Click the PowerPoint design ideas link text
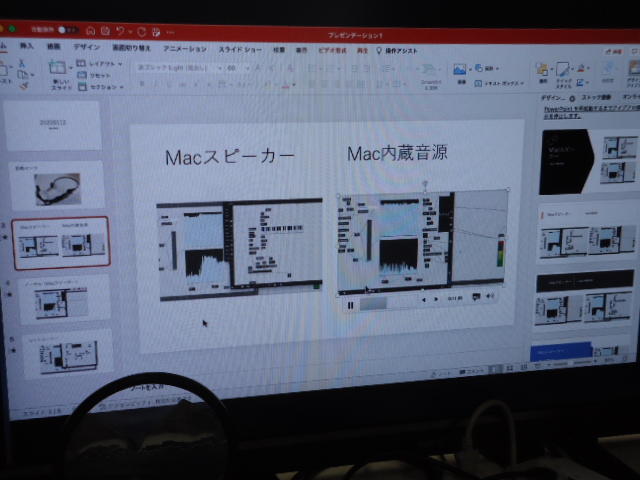 (x=591, y=112)
